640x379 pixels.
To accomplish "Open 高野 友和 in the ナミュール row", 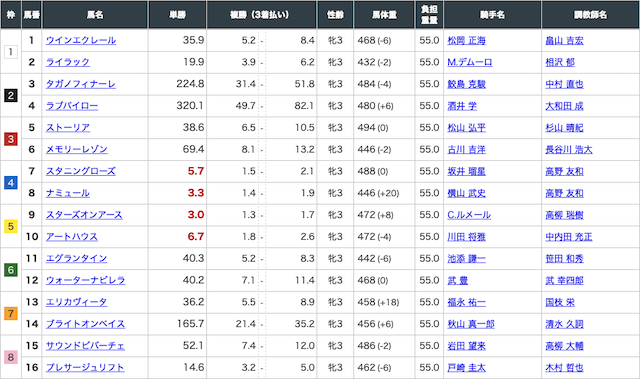I will pyautogui.click(x=564, y=193).
